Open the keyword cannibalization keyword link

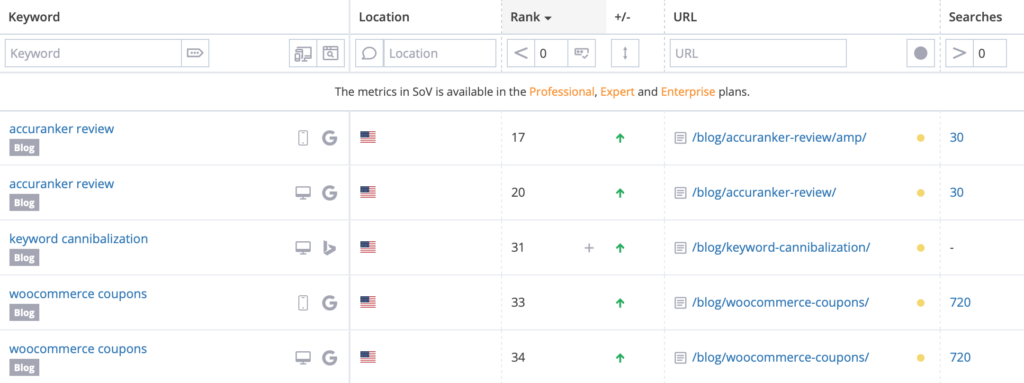78,239
